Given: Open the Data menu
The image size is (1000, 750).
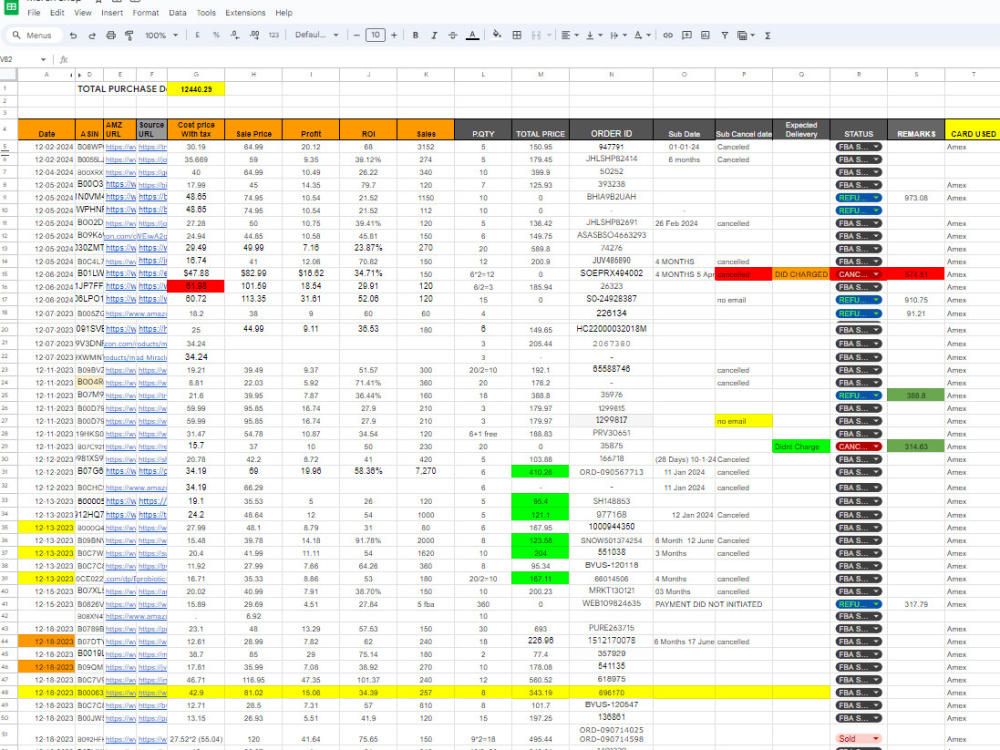Looking at the screenshot, I should [178, 13].
